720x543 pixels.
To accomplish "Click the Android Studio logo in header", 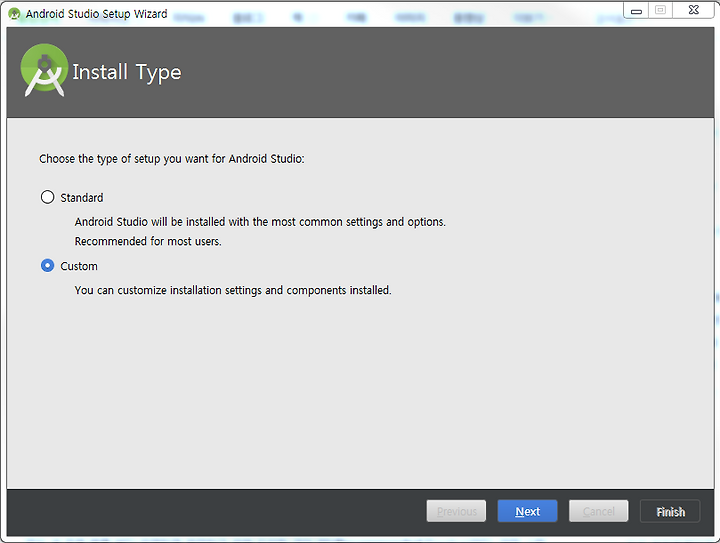I will coord(45,70).
